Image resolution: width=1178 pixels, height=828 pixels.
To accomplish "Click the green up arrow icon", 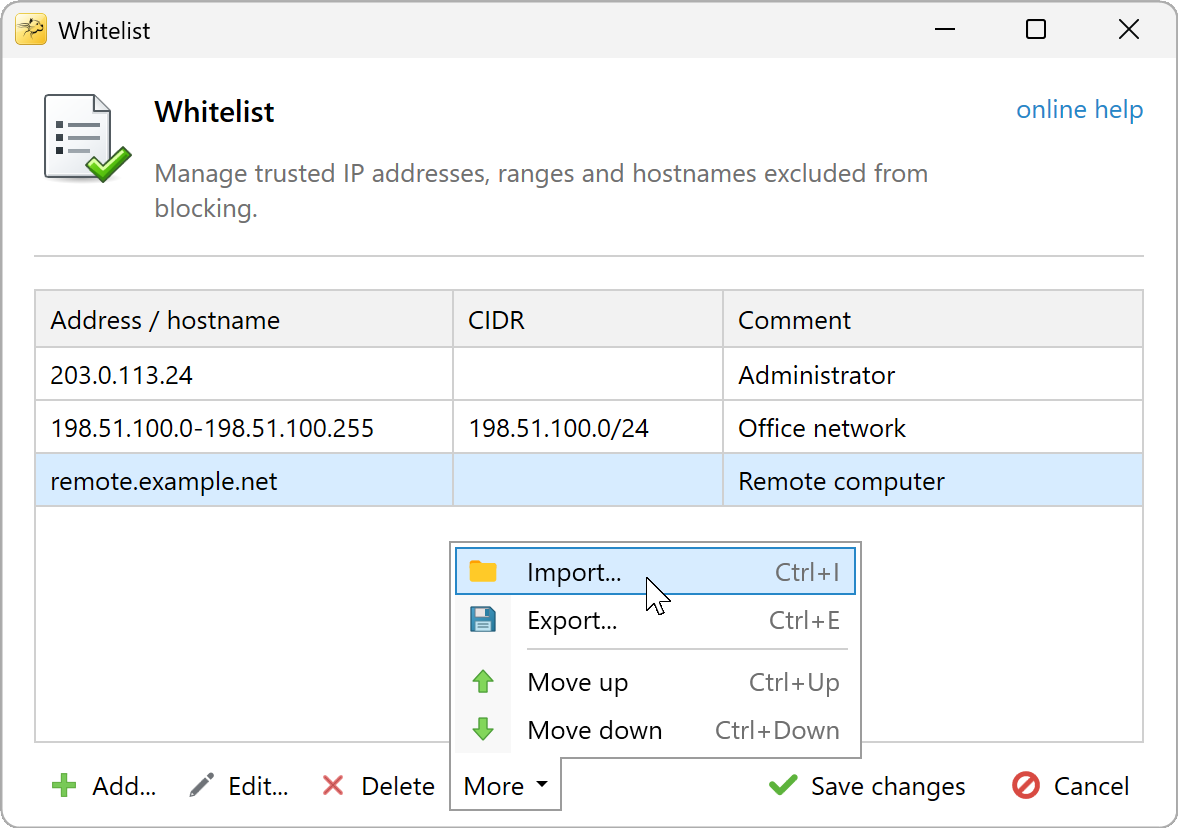I will point(483,681).
